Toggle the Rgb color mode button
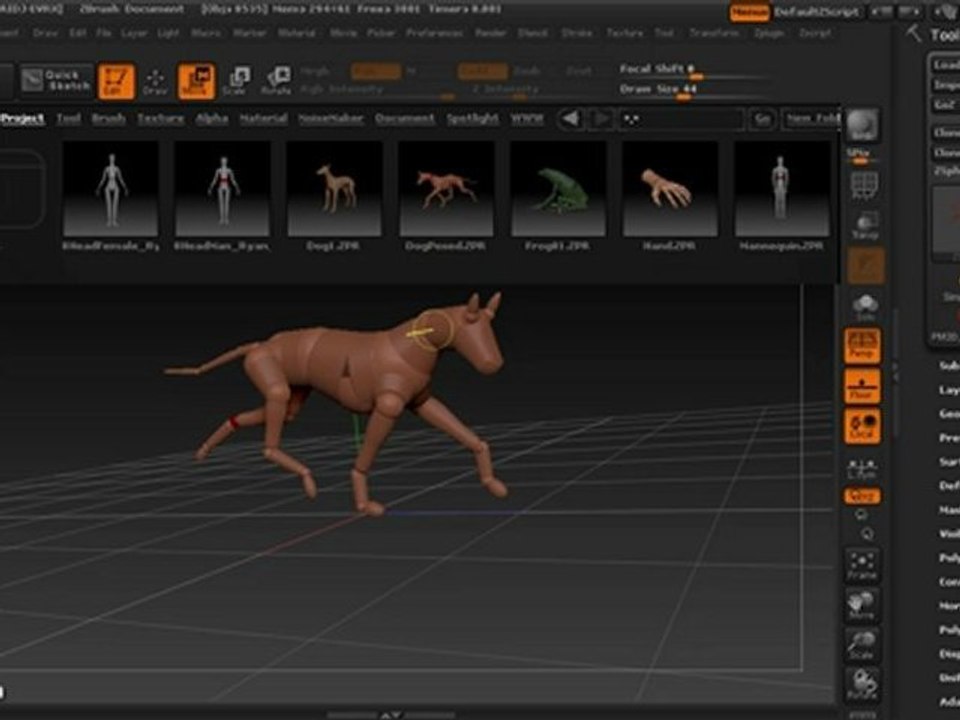The image size is (960, 720). click(x=376, y=72)
